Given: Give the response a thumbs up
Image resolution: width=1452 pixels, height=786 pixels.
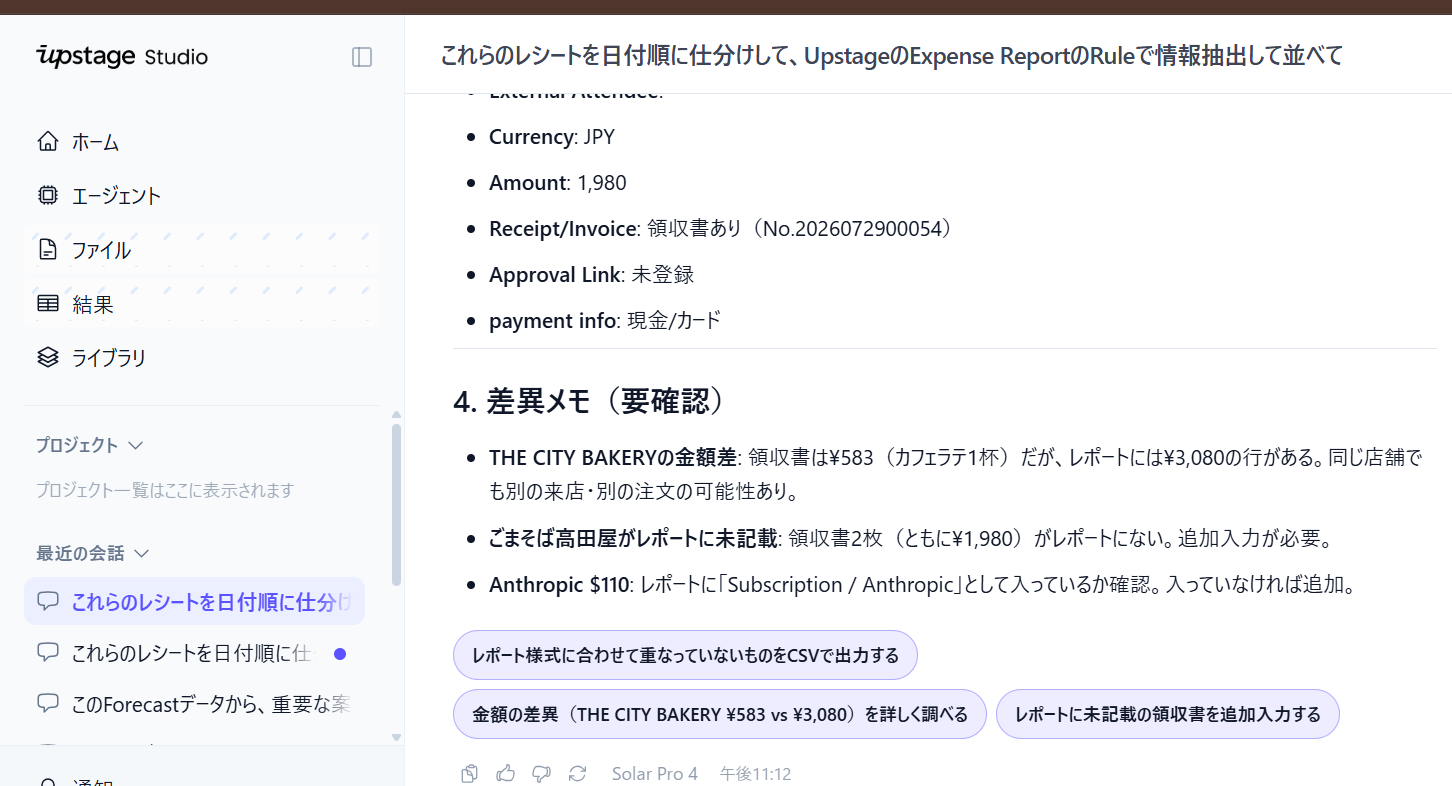Looking at the screenshot, I should click(506, 774).
